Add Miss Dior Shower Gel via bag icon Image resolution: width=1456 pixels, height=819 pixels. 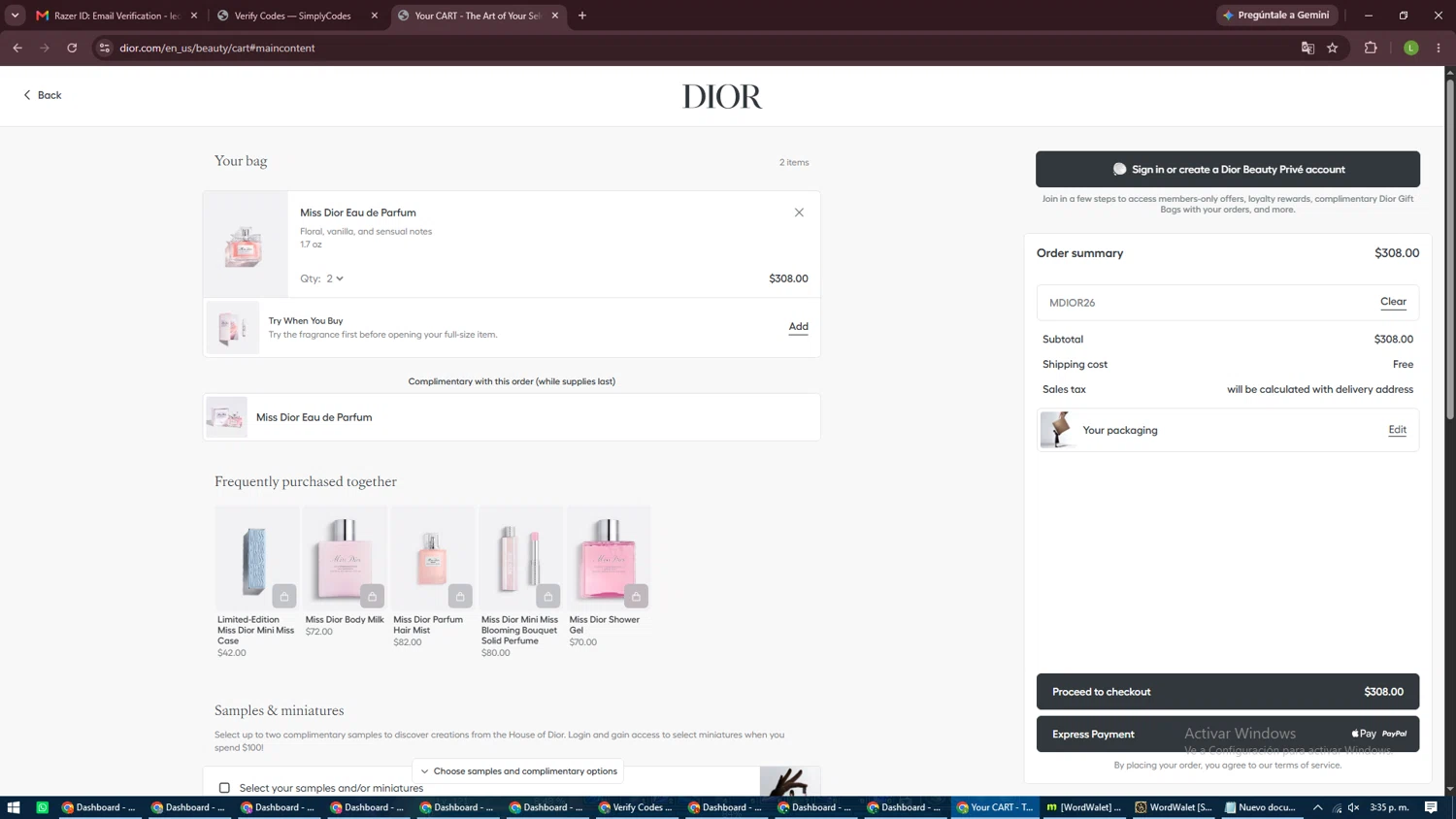pos(636,596)
